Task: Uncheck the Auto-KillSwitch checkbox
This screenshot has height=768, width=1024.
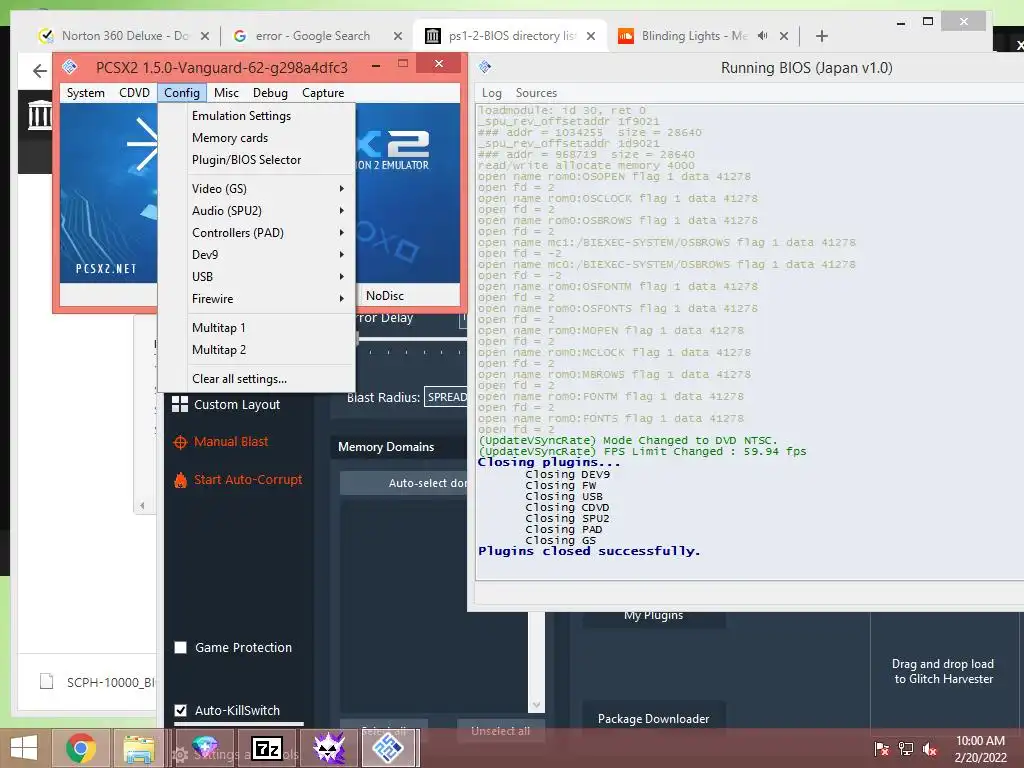Action: (181, 711)
